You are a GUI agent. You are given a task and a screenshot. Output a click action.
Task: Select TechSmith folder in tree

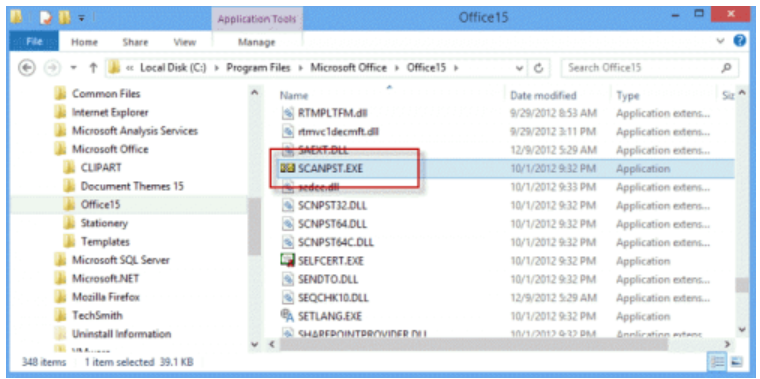pos(97,316)
